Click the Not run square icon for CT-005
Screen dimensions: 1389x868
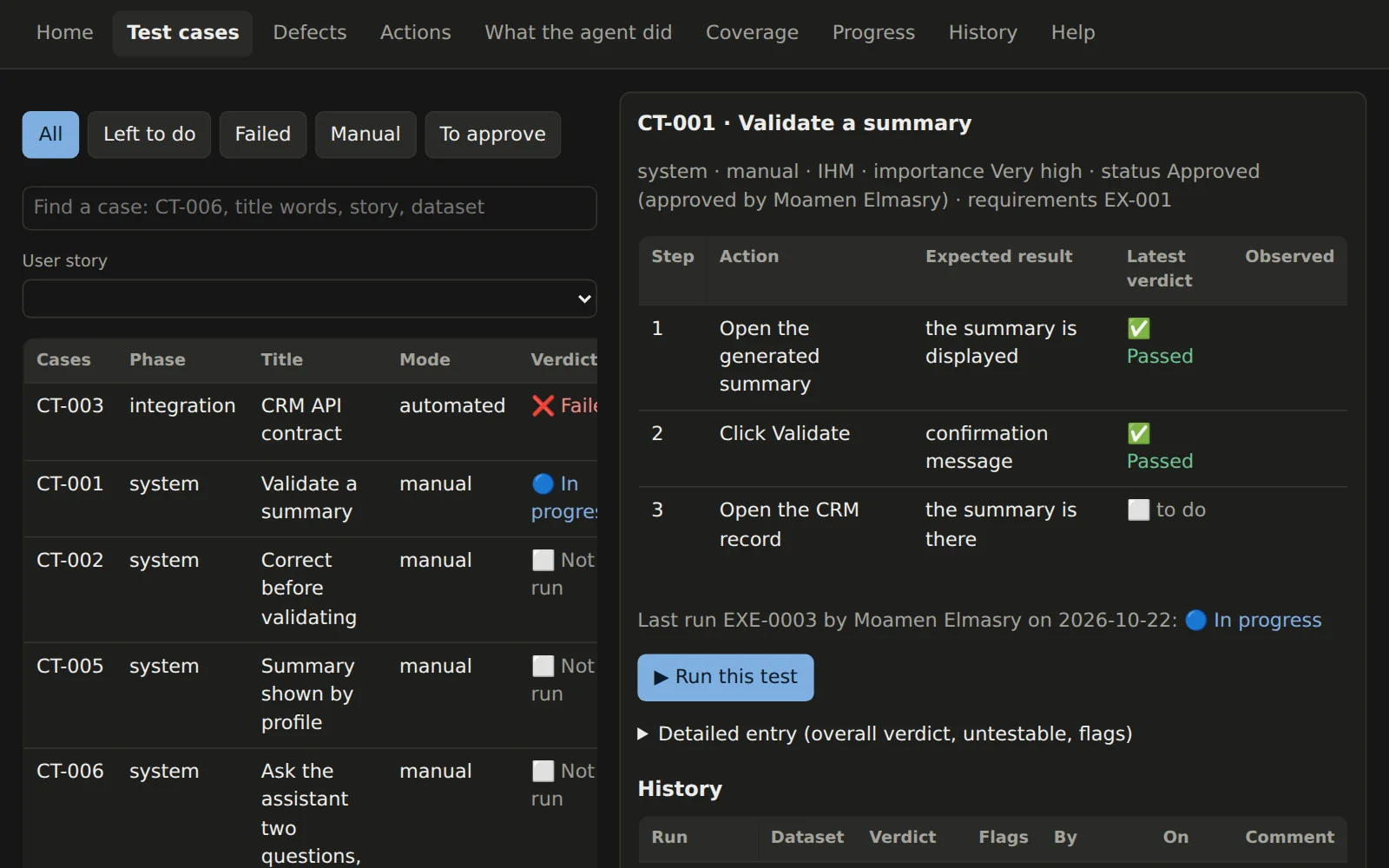coord(543,666)
